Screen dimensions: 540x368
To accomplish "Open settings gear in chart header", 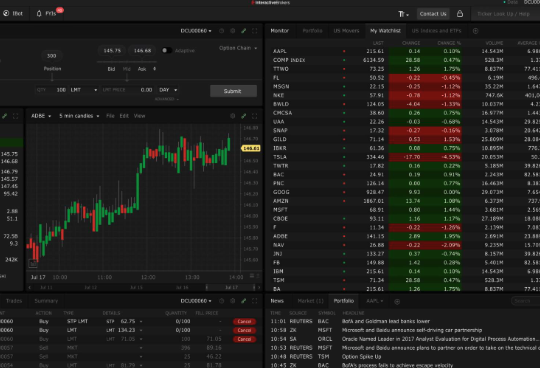I will [x=232, y=116].
